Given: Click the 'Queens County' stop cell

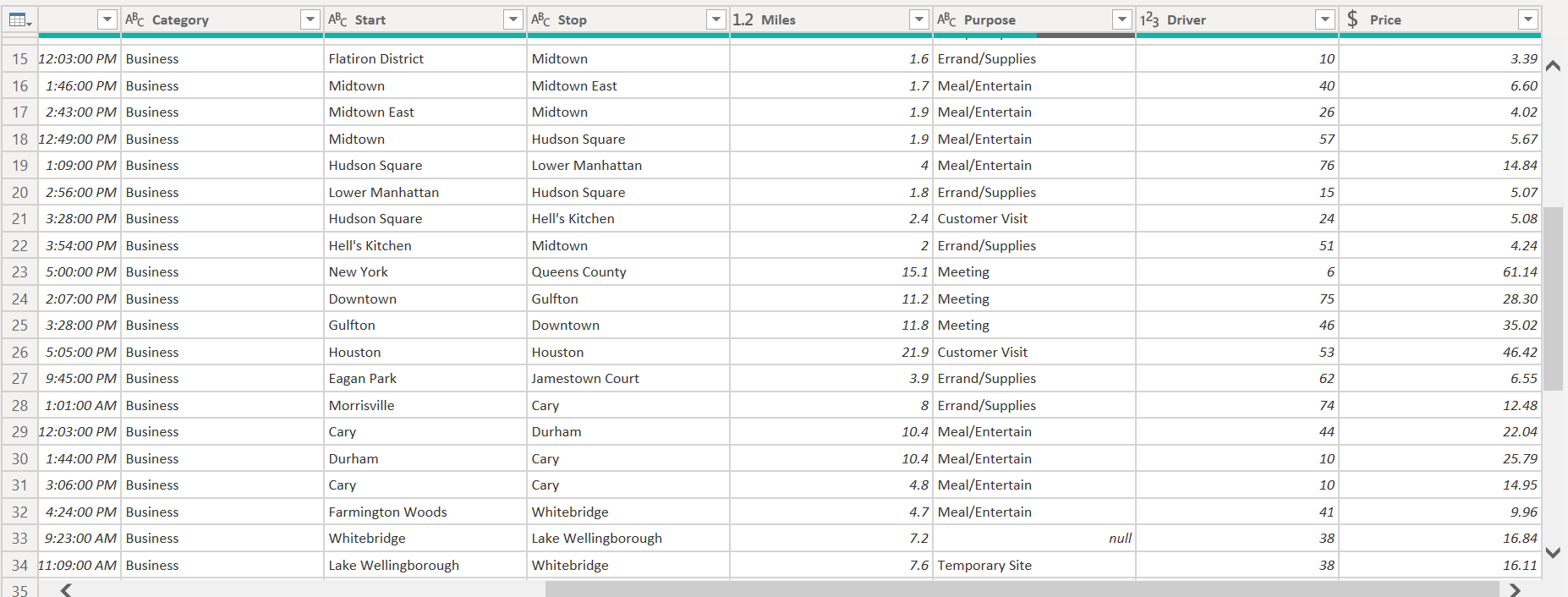Looking at the screenshot, I should 628,271.
